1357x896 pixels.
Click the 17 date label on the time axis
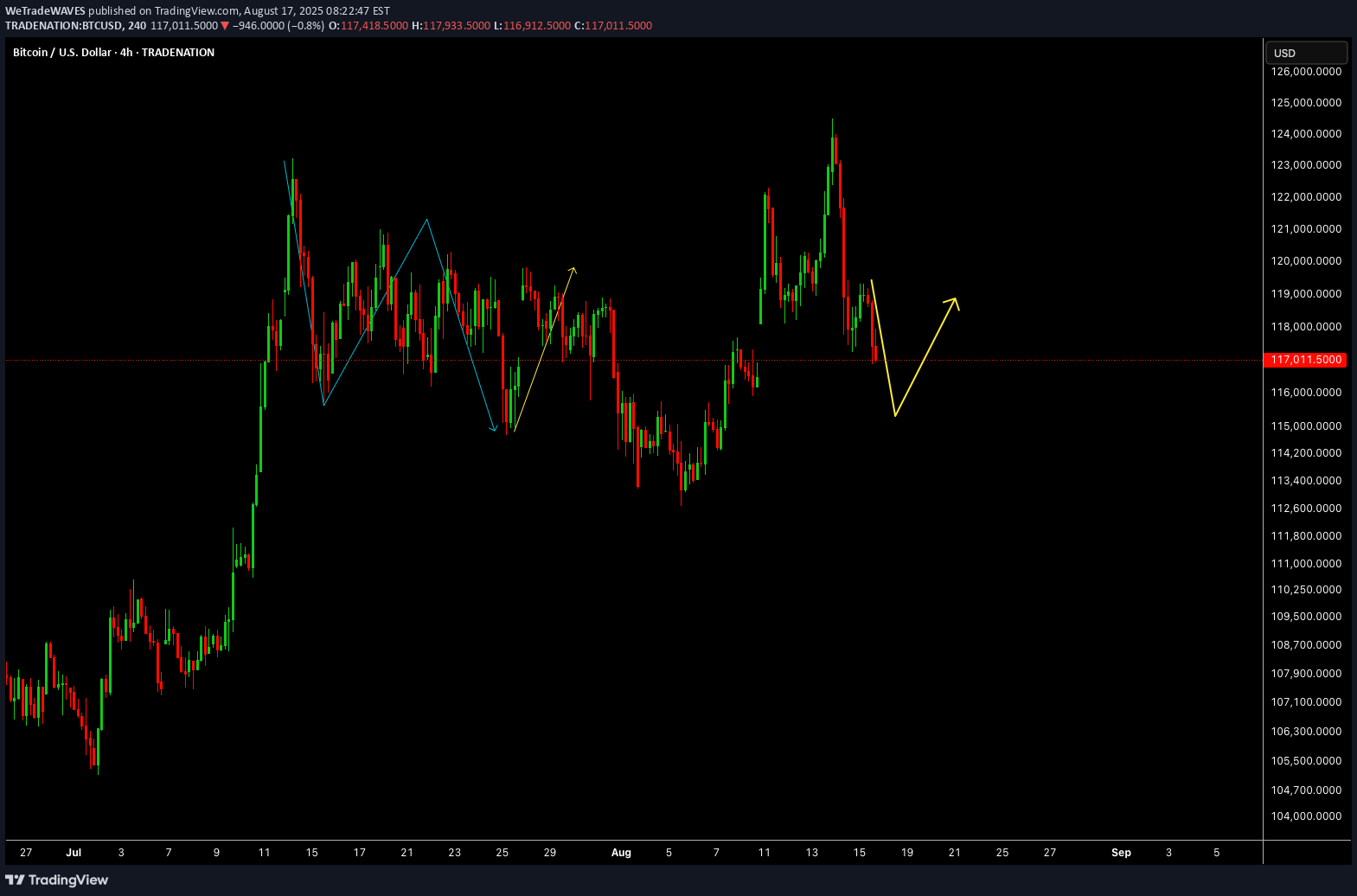tap(359, 852)
